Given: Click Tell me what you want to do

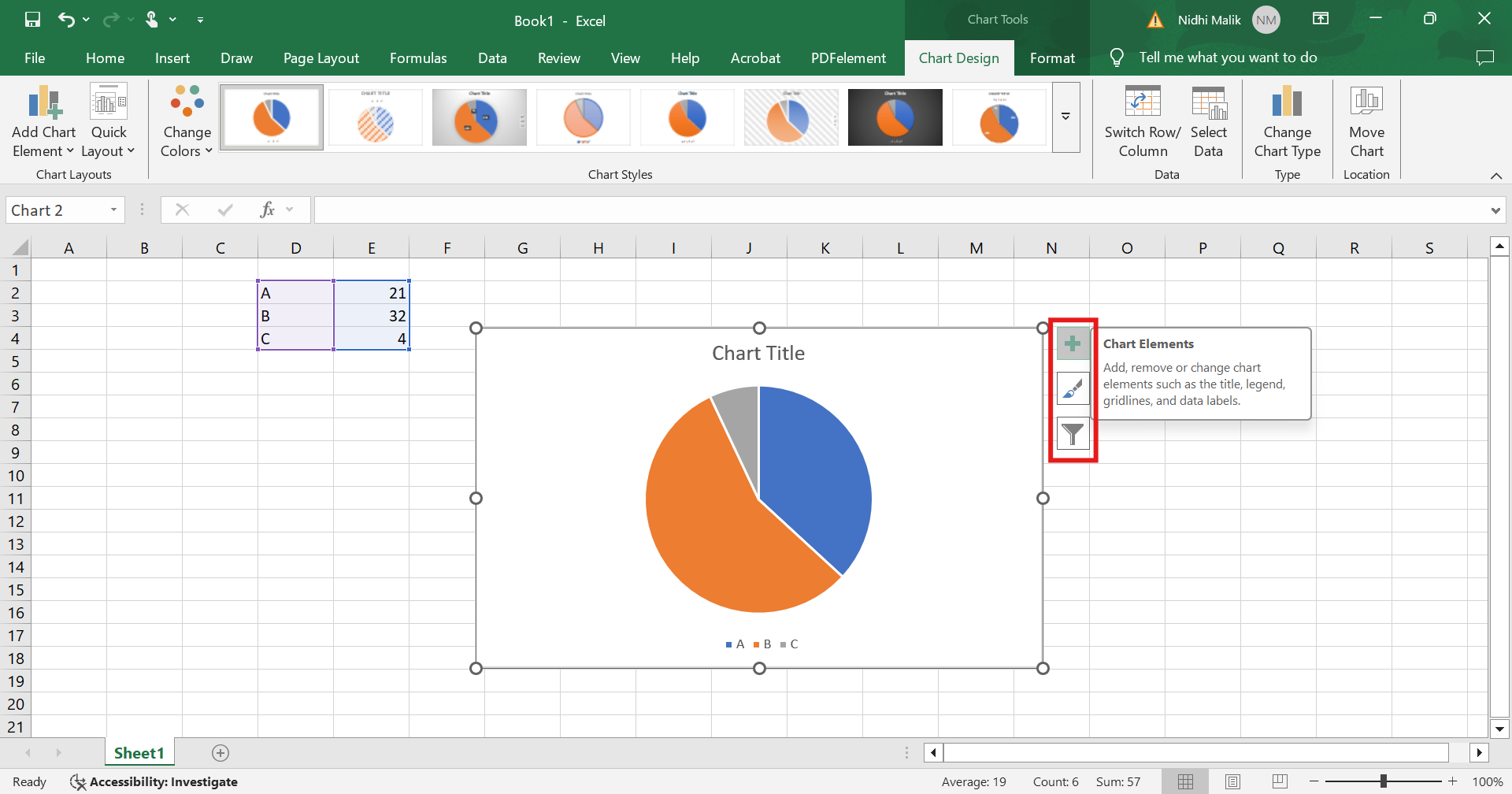Looking at the screenshot, I should coord(1228,58).
